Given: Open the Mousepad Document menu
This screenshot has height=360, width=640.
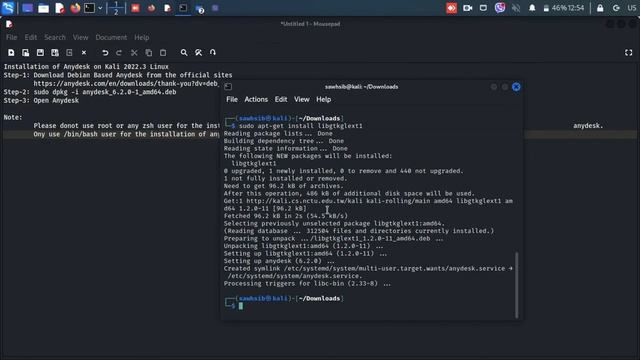Looking at the screenshot, I should coord(111,38).
